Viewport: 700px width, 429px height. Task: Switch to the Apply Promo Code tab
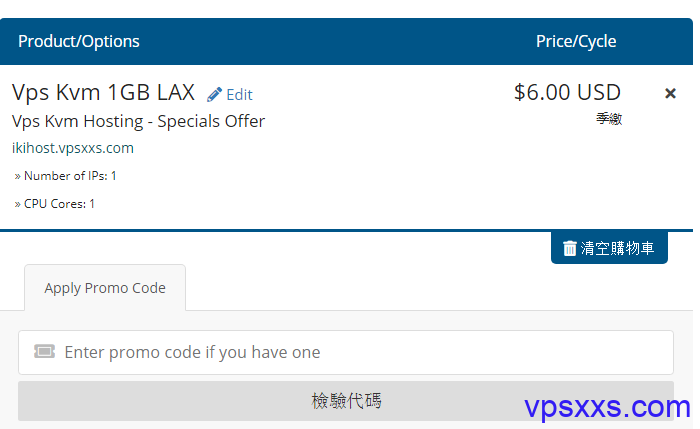tap(105, 288)
